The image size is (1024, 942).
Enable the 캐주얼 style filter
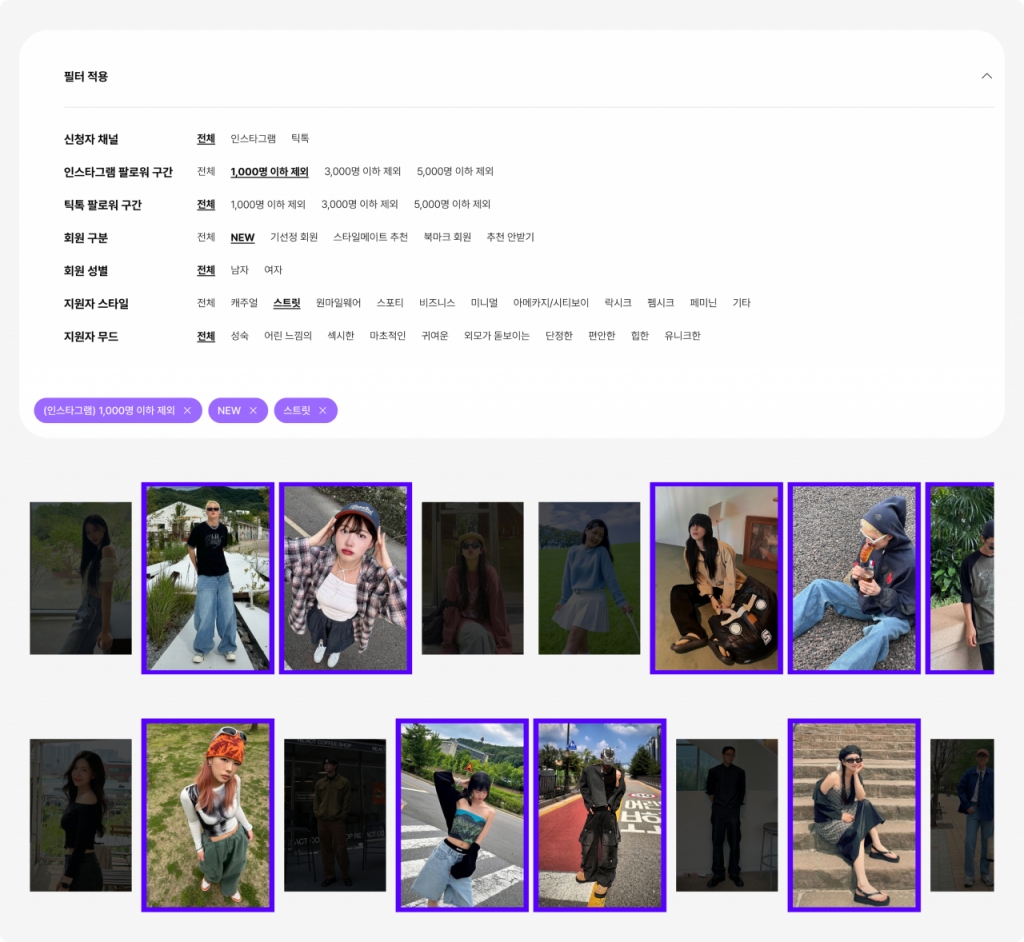click(x=242, y=303)
